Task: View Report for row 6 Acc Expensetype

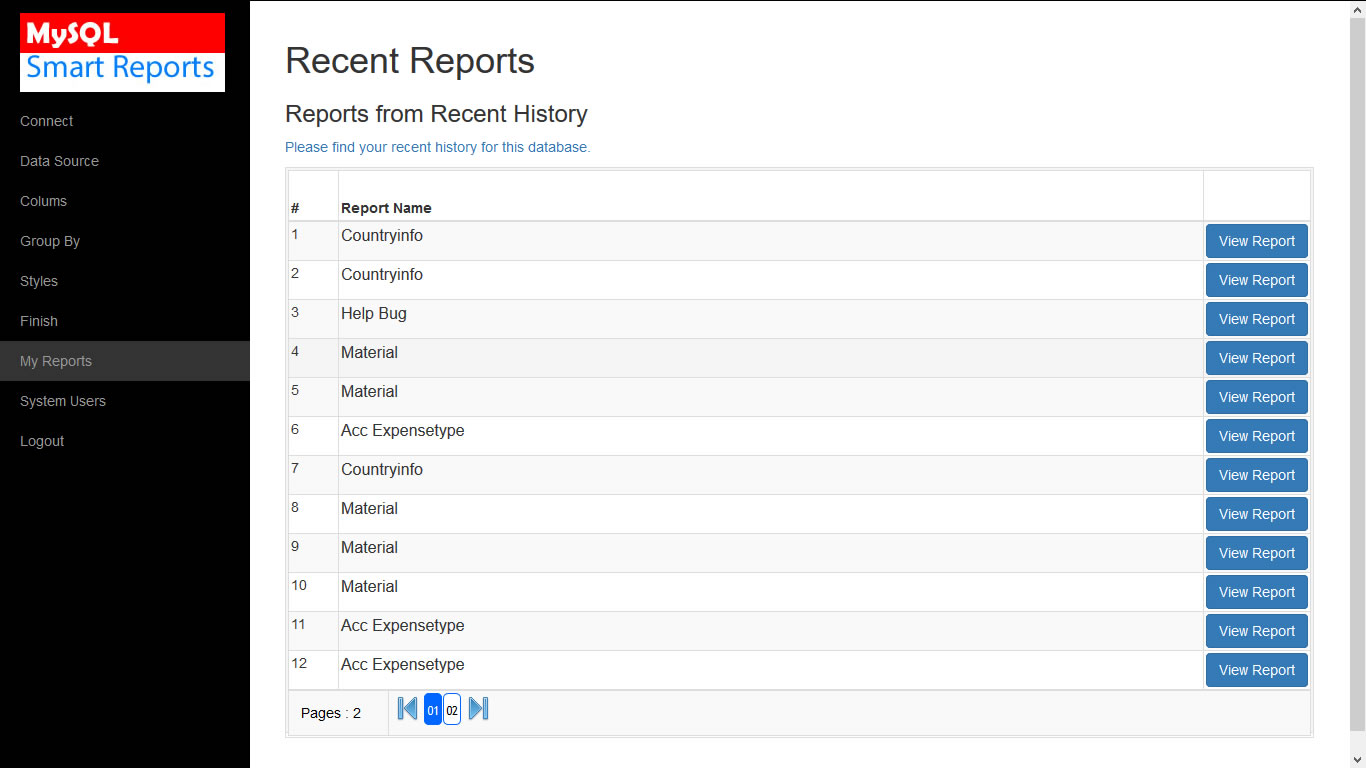Action: pos(1256,436)
